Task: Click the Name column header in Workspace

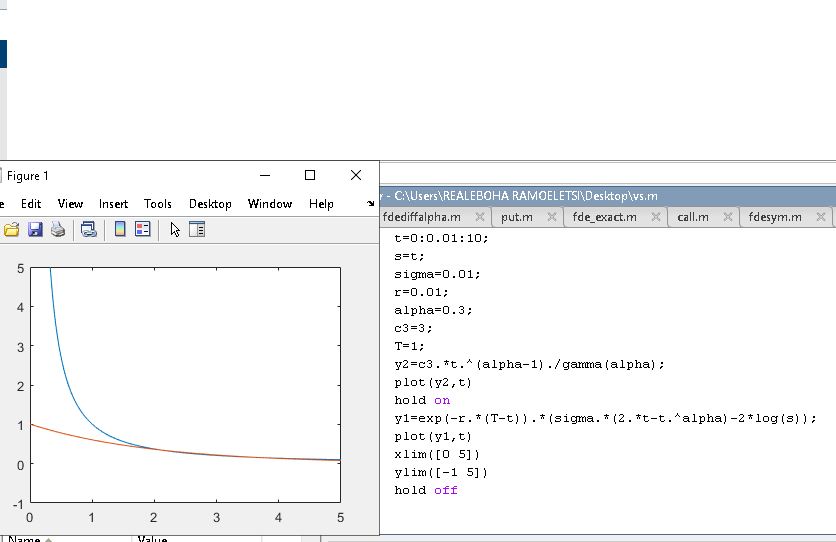Action: point(66,539)
